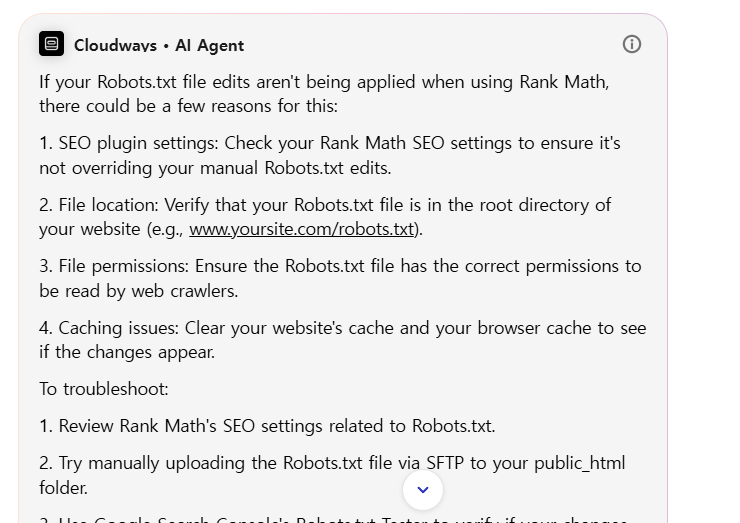Image resolution: width=740 pixels, height=523 pixels.
Task: Open the www.yoursite.com/robots.txt link
Action: click(x=301, y=229)
